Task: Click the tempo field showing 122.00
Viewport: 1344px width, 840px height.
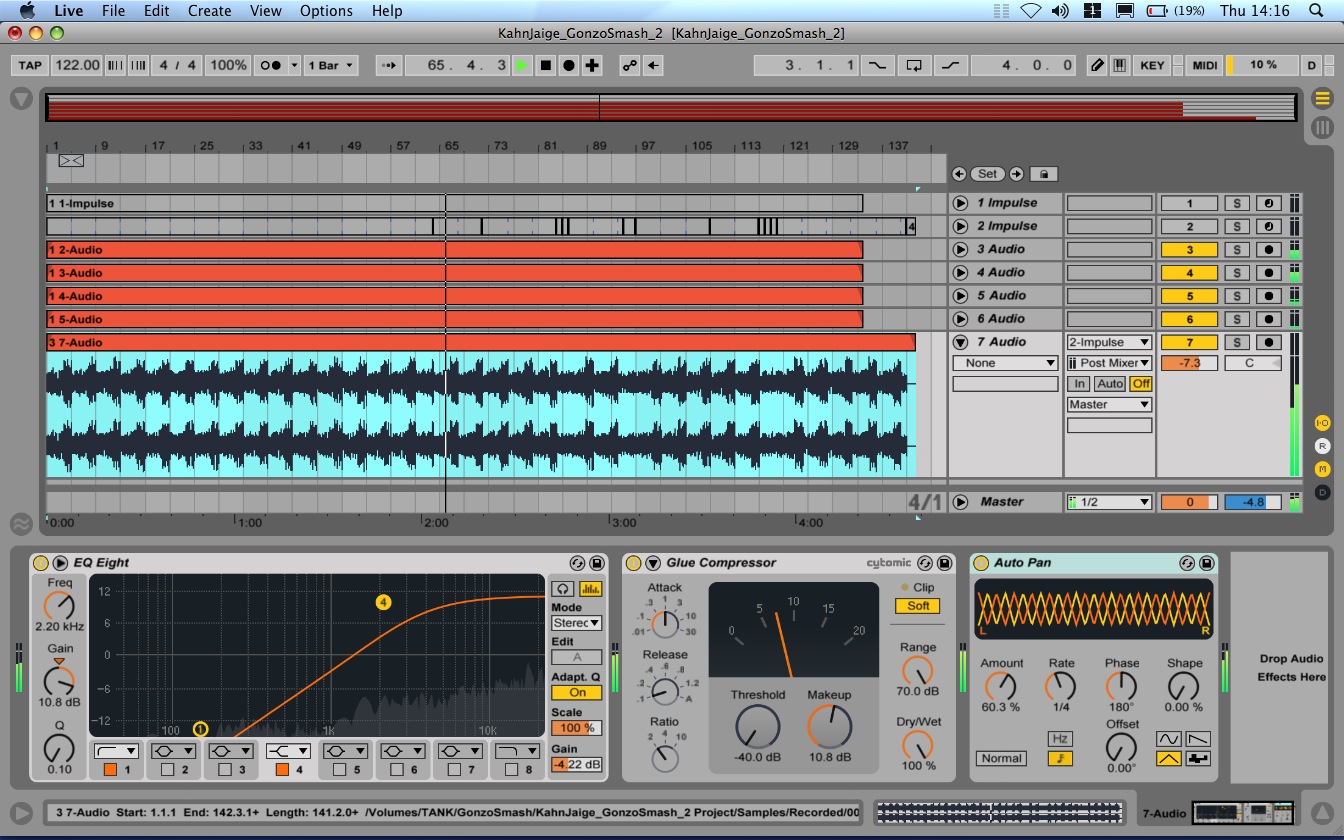Action: tap(77, 65)
